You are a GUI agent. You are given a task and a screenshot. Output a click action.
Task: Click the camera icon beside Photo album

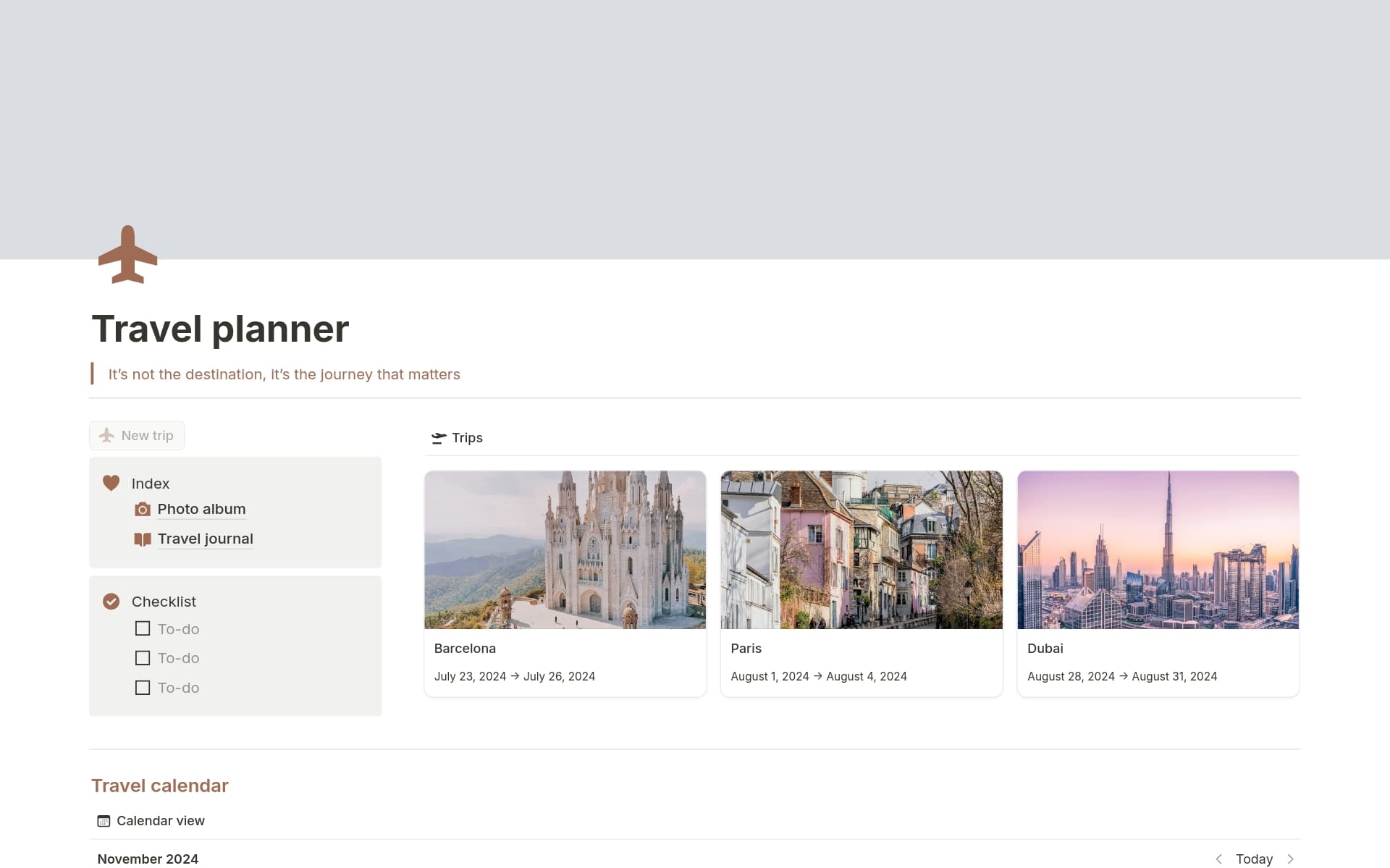coord(143,509)
